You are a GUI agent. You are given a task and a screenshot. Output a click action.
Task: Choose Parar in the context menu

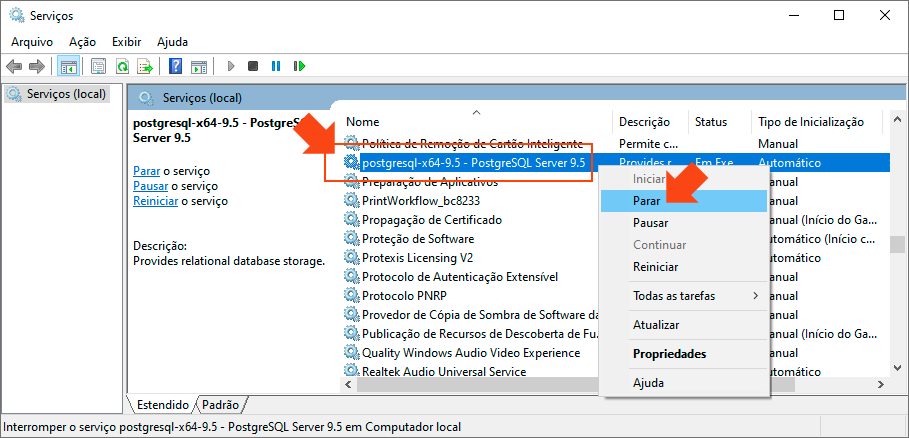[647, 200]
